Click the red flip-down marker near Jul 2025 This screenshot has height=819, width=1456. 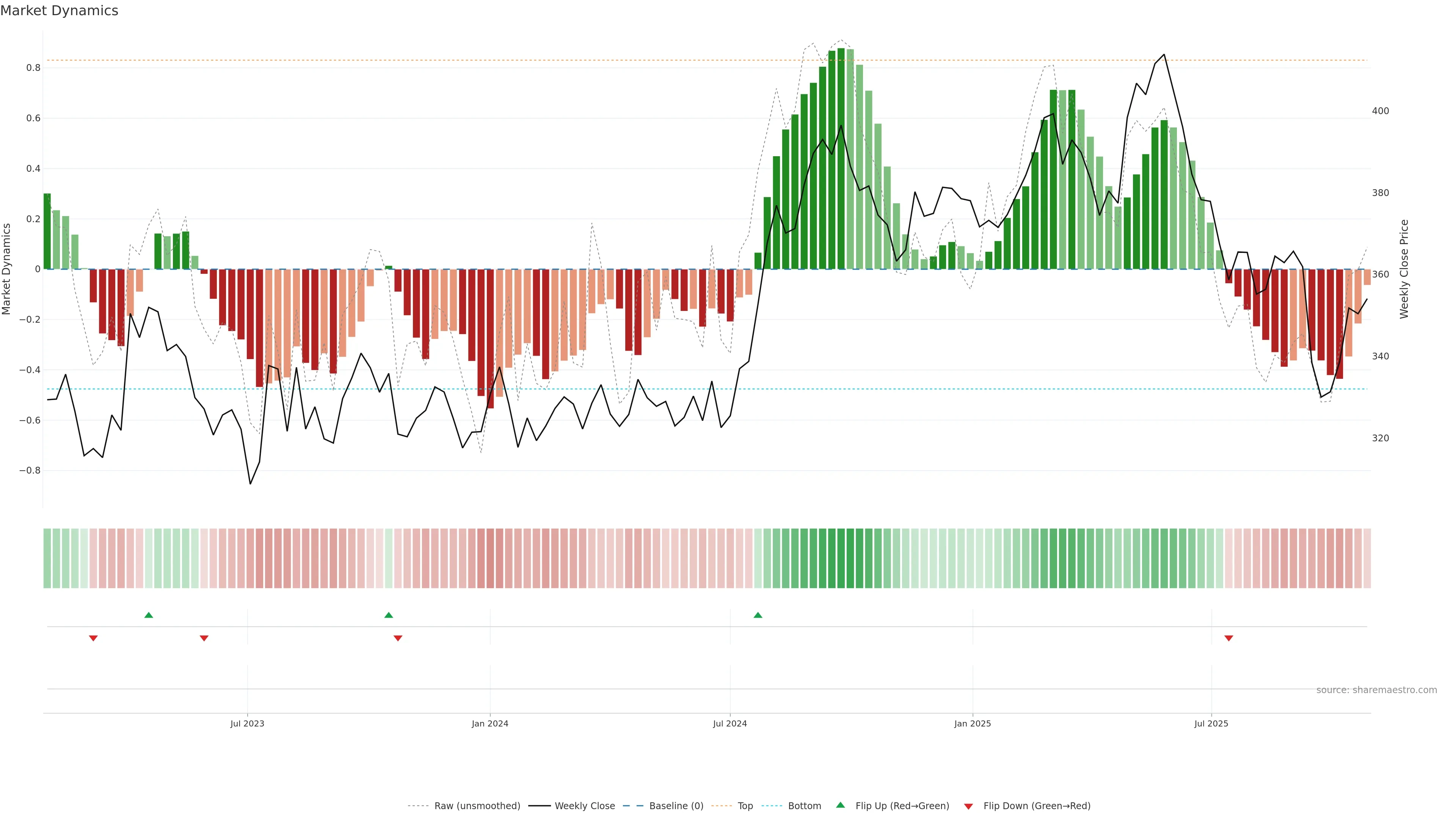tap(1228, 638)
